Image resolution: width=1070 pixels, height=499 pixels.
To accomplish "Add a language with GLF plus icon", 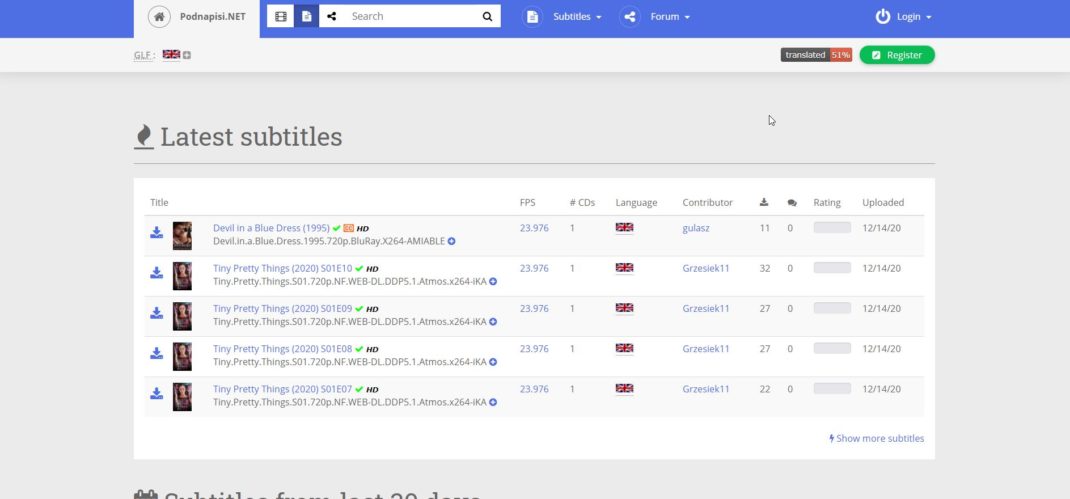I will click(x=187, y=55).
